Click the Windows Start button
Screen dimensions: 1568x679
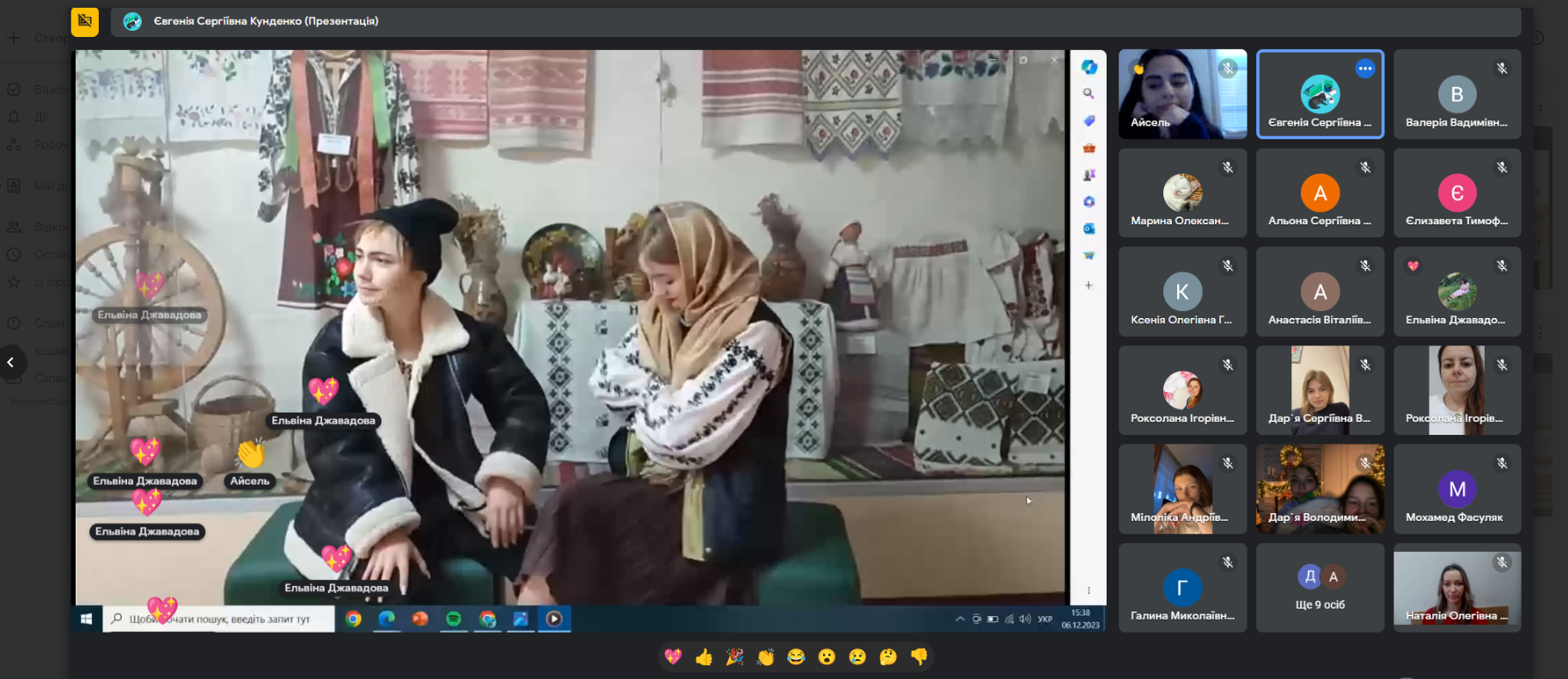(x=86, y=619)
